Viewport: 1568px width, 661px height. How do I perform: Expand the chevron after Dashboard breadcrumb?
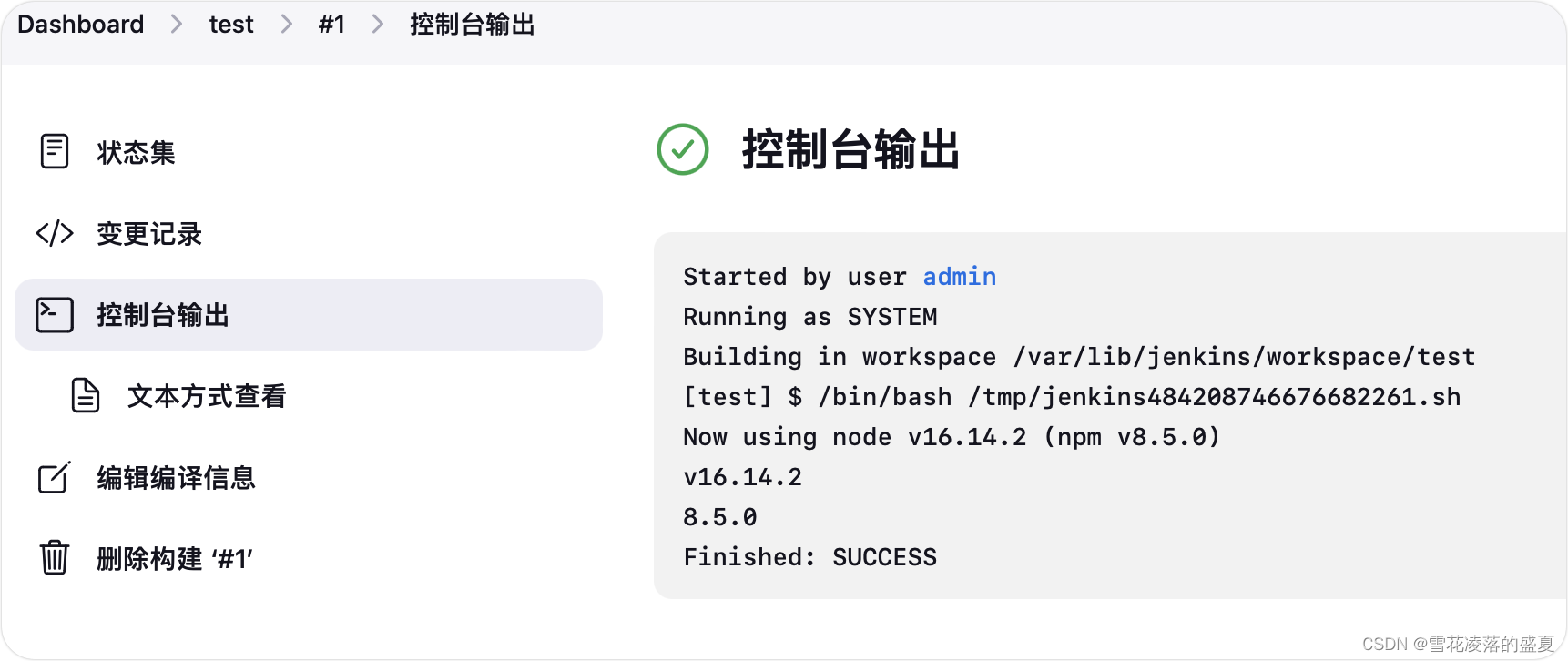coord(177,25)
